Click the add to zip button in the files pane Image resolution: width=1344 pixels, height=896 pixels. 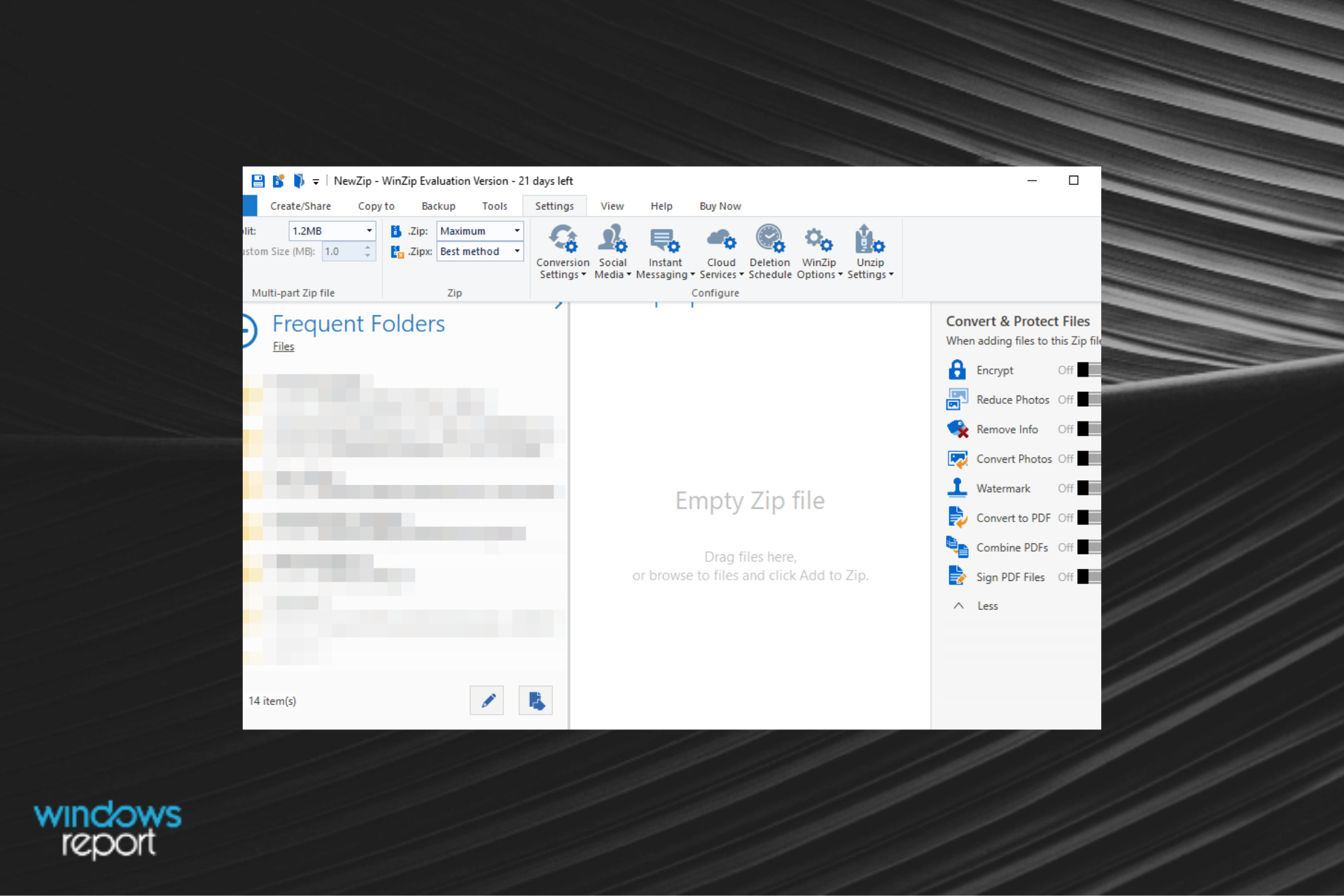pos(535,700)
